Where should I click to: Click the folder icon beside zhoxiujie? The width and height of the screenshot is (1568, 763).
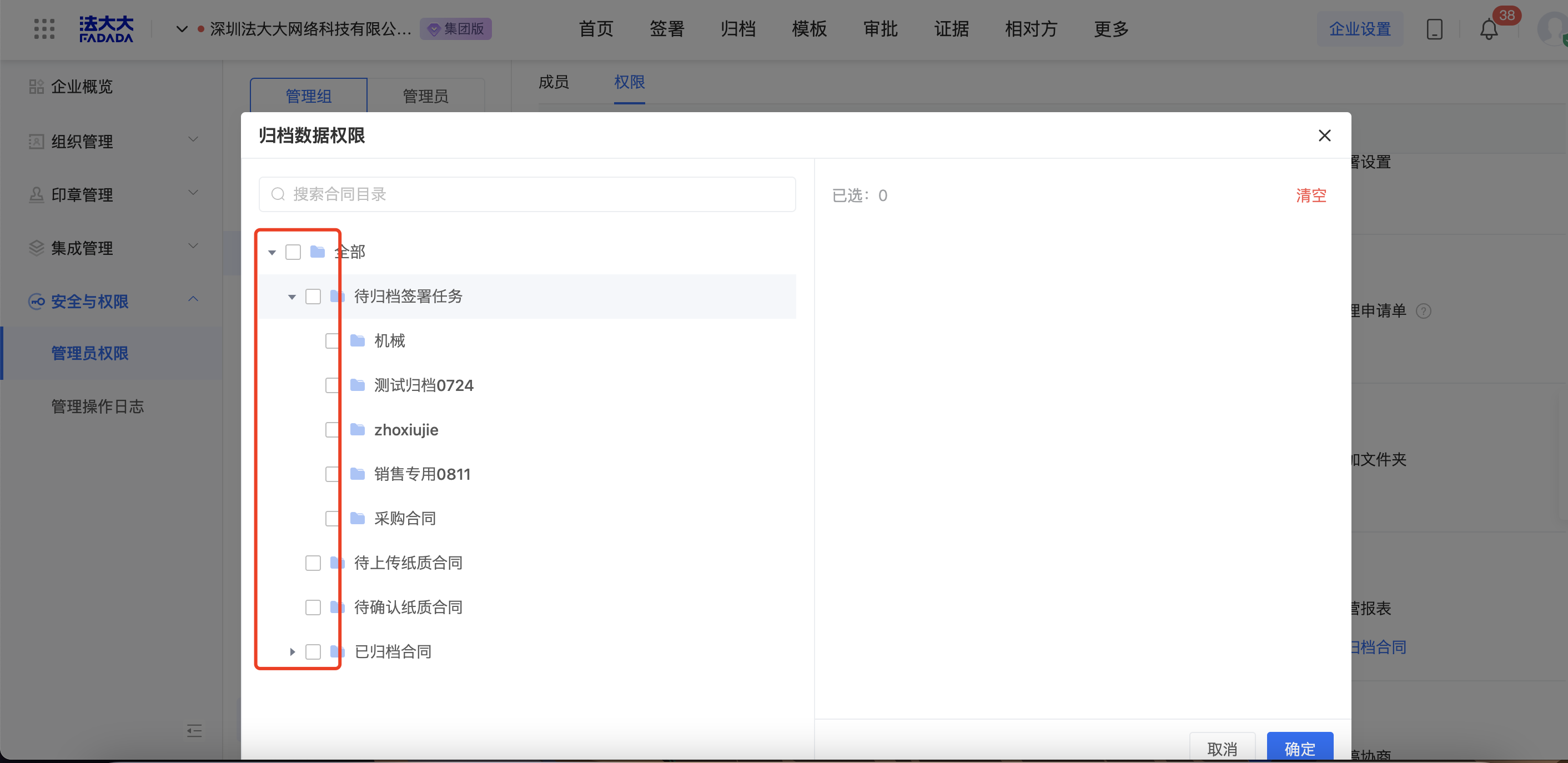(358, 429)
